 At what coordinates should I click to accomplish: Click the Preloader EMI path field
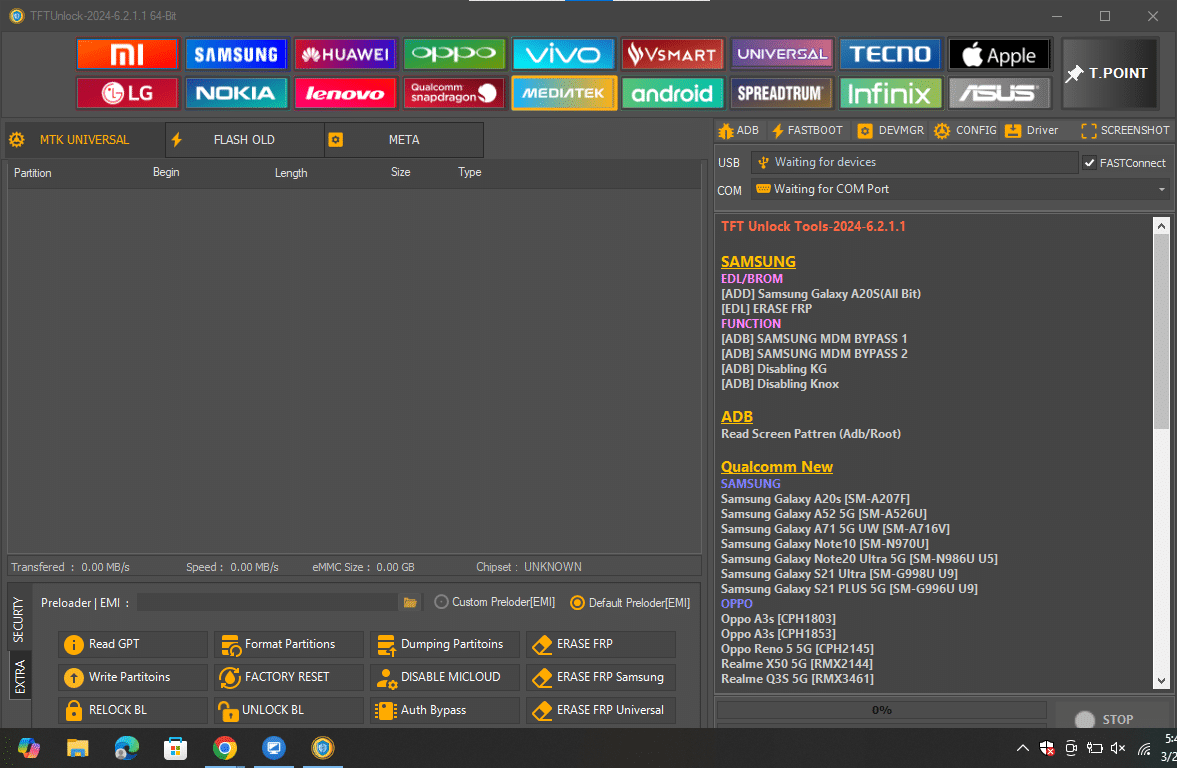[267, 603]
